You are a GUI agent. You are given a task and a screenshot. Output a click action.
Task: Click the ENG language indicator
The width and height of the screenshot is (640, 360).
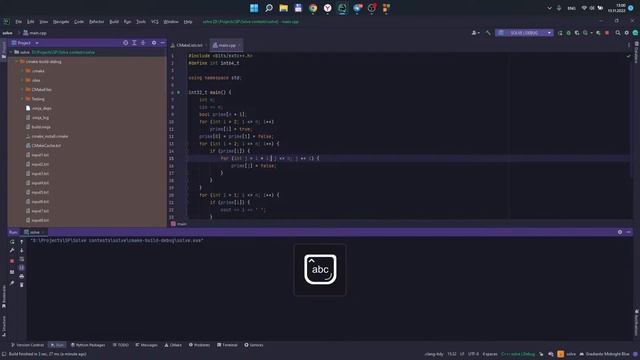point(571,8)
